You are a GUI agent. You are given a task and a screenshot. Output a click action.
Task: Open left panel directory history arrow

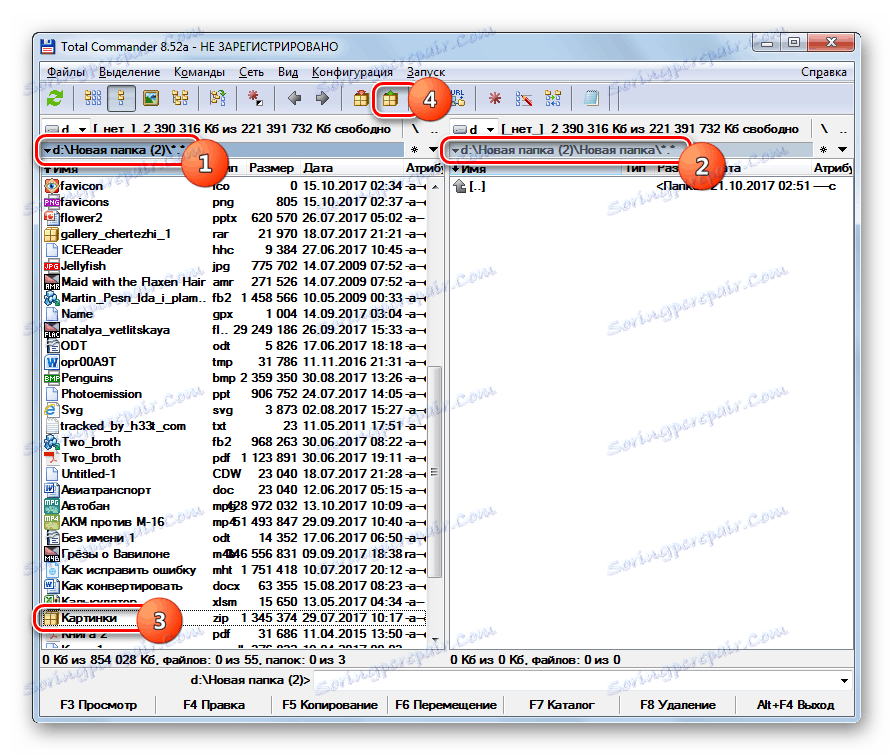pos(433,150)
